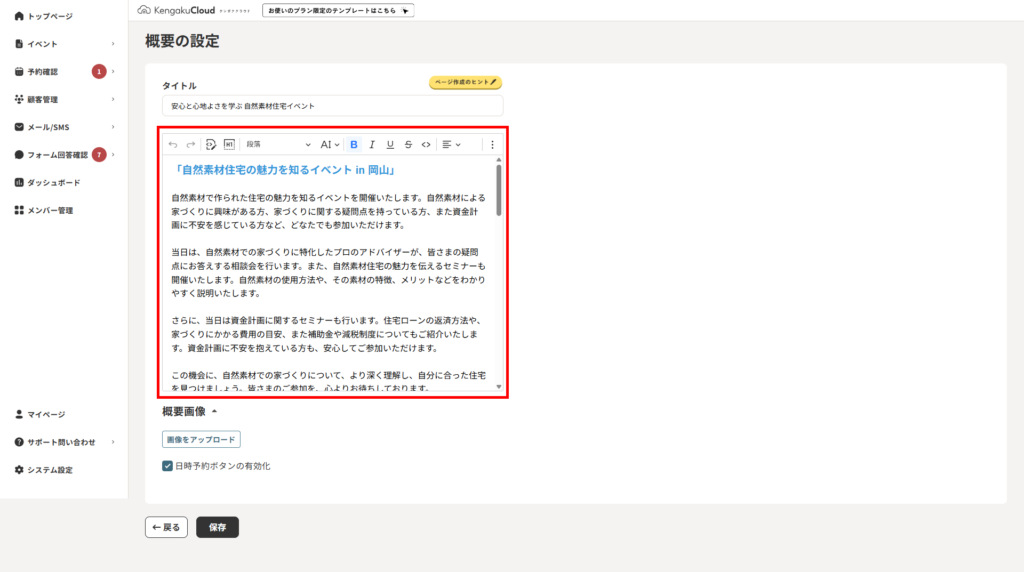
Task: Click the タイトル input field
Action: tap(332, 105)
